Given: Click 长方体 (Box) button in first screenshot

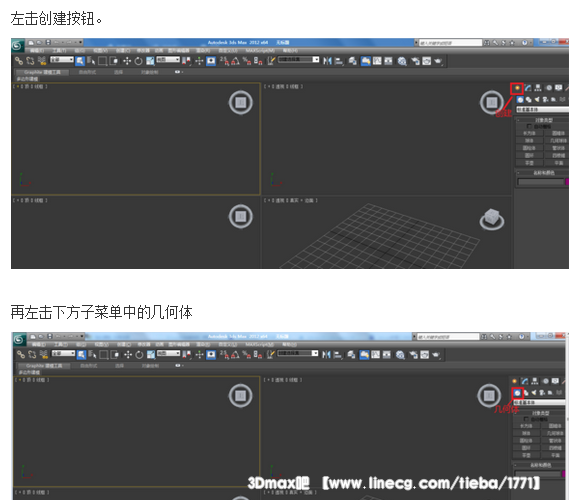Looking at the screenshot, I should pos(529,133).
